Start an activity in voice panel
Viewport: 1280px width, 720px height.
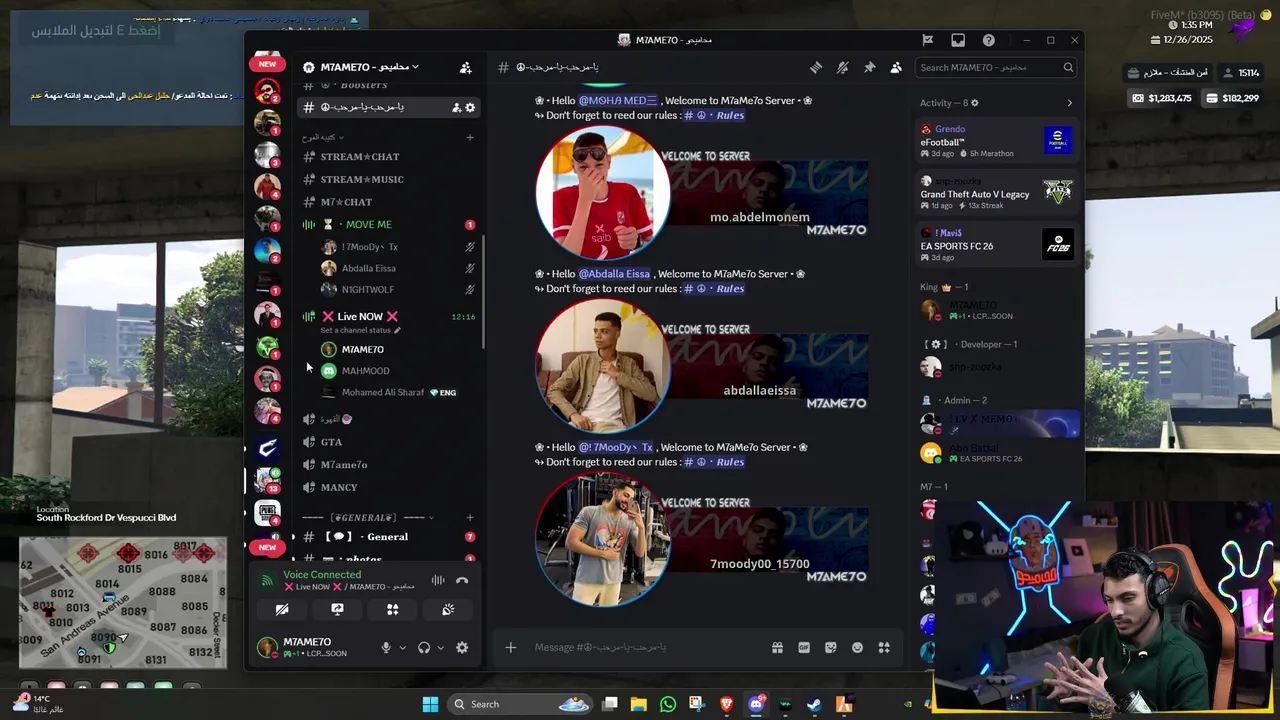pos(393,609)
